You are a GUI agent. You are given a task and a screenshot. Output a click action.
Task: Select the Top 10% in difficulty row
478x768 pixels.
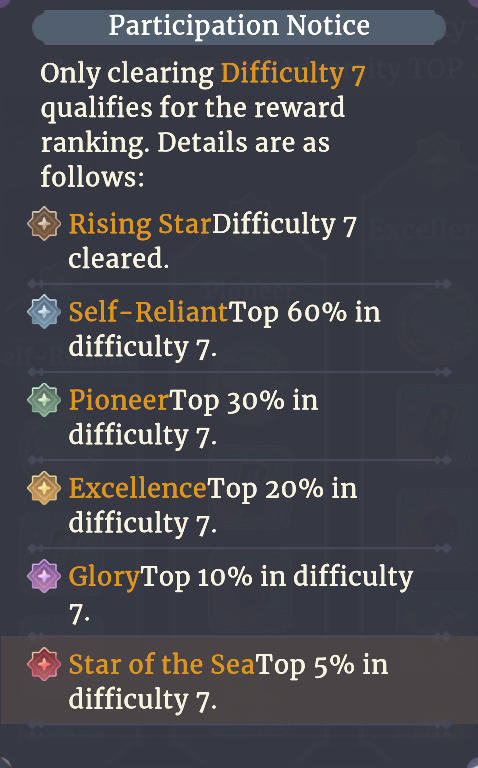point(239,592)
